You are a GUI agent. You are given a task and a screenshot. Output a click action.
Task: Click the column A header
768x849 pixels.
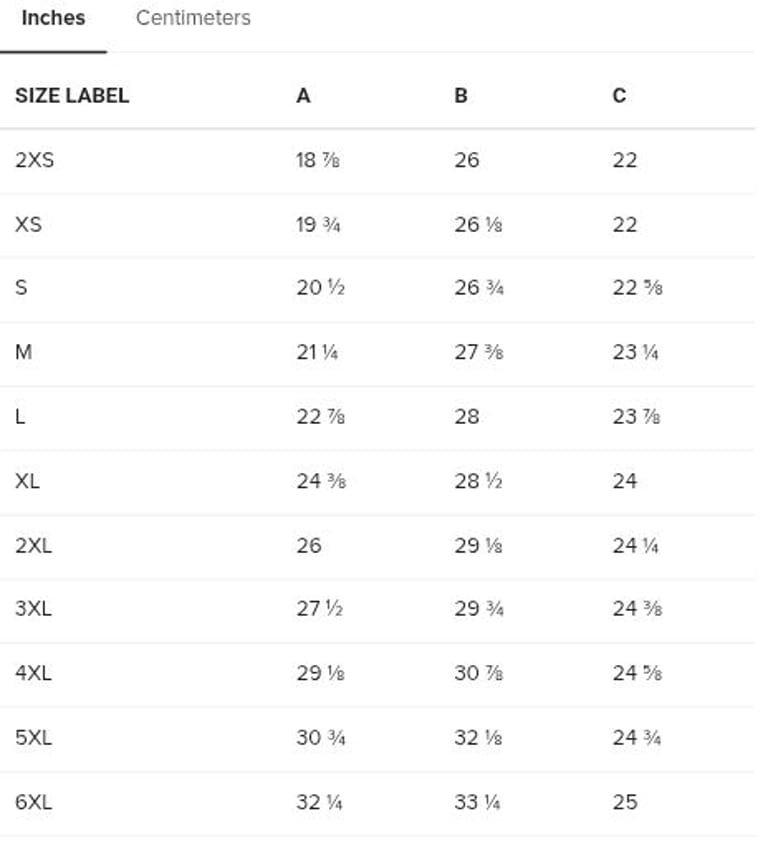[303, 96]
